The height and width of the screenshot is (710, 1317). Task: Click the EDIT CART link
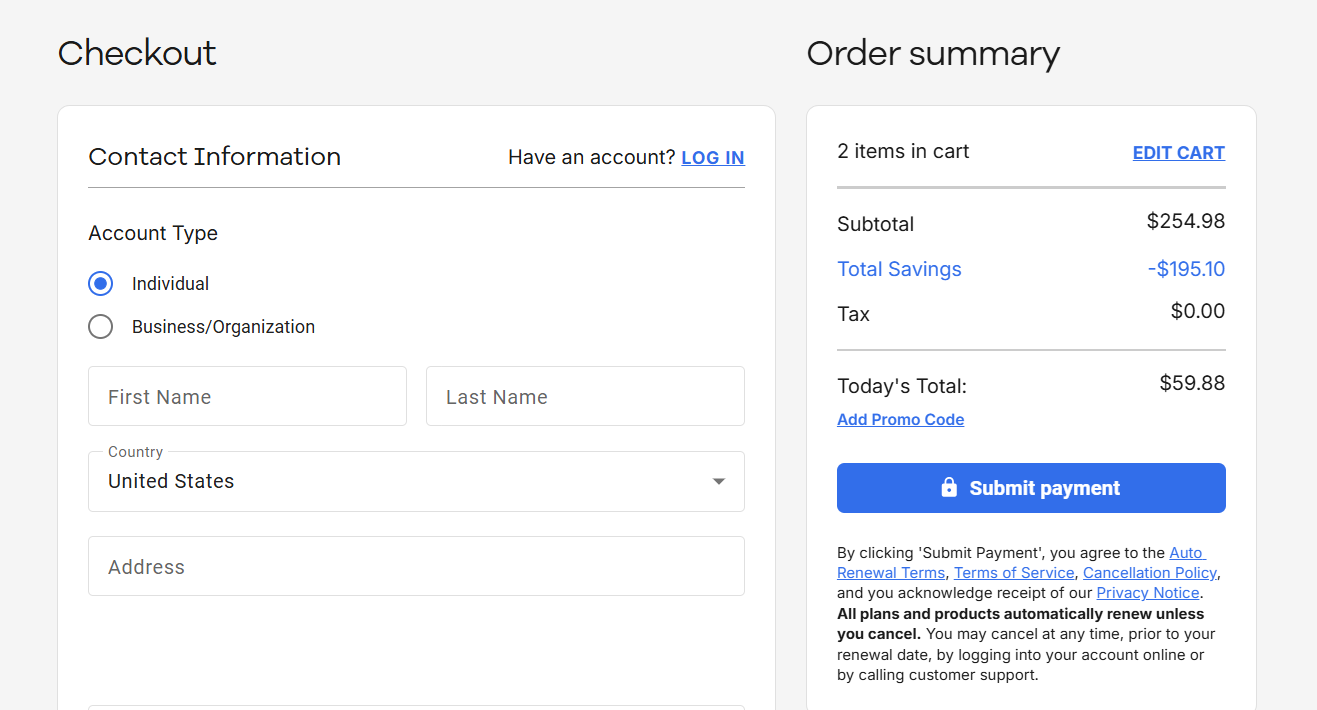(x=1179, y=153)
